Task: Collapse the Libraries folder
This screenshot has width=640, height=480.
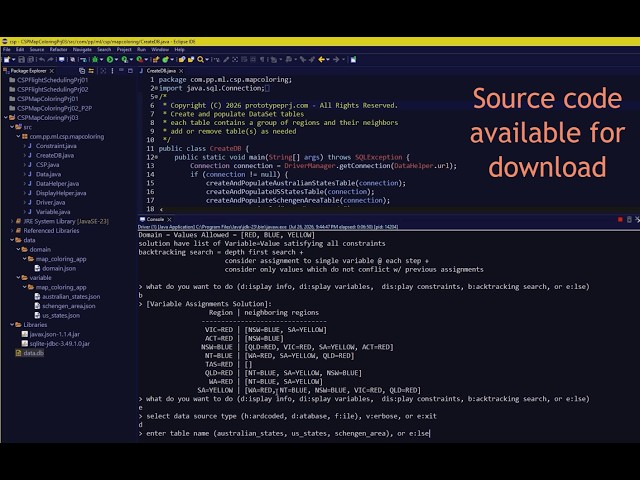Action: (12, 325)
